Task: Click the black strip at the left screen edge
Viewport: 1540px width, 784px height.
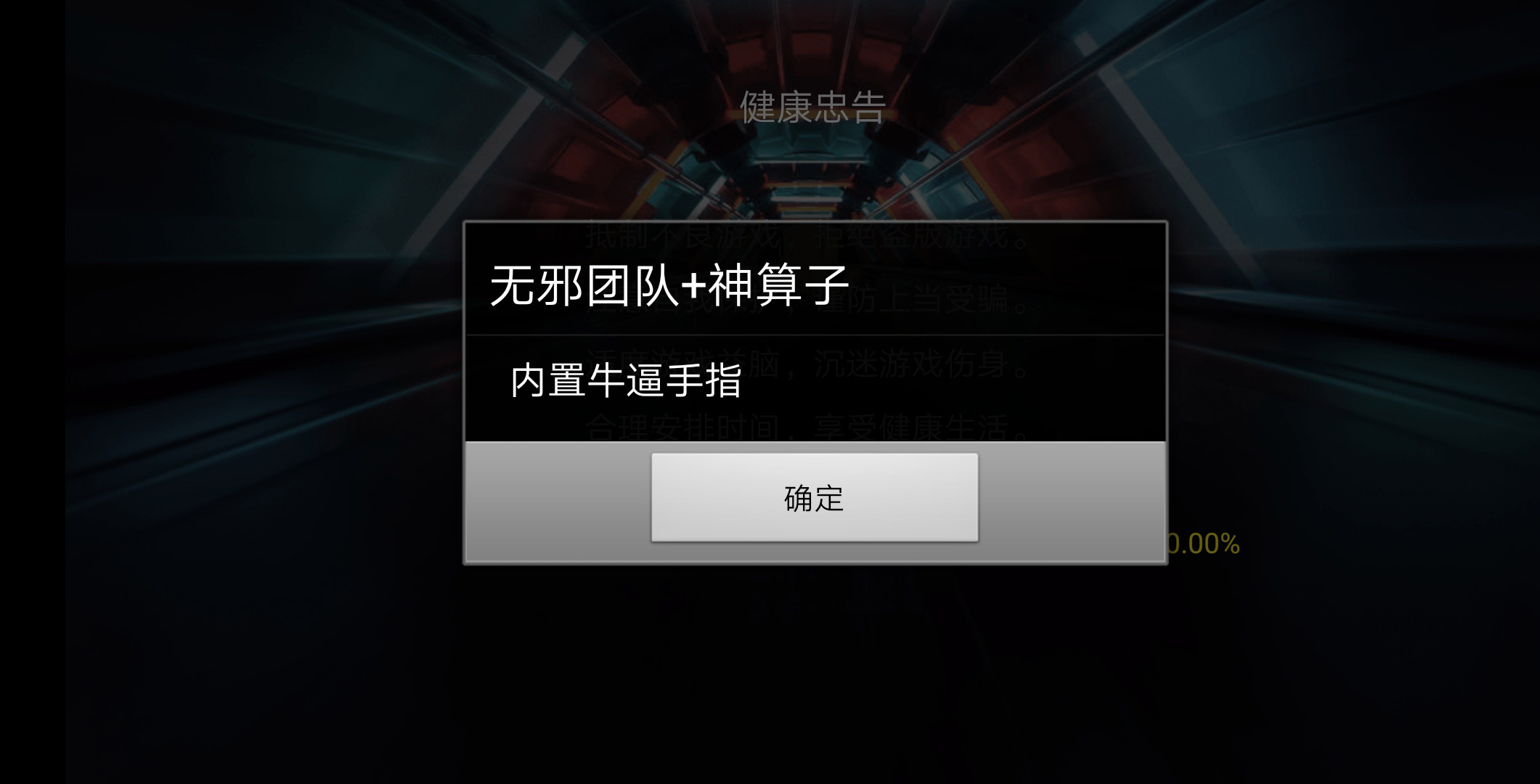Action: [x=33, y=392]
